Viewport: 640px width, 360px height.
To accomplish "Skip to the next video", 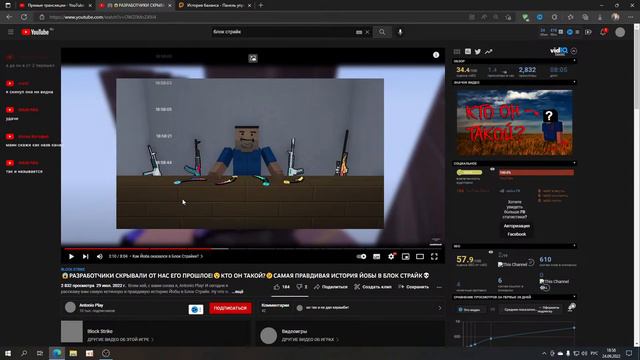I will [85, 256].
